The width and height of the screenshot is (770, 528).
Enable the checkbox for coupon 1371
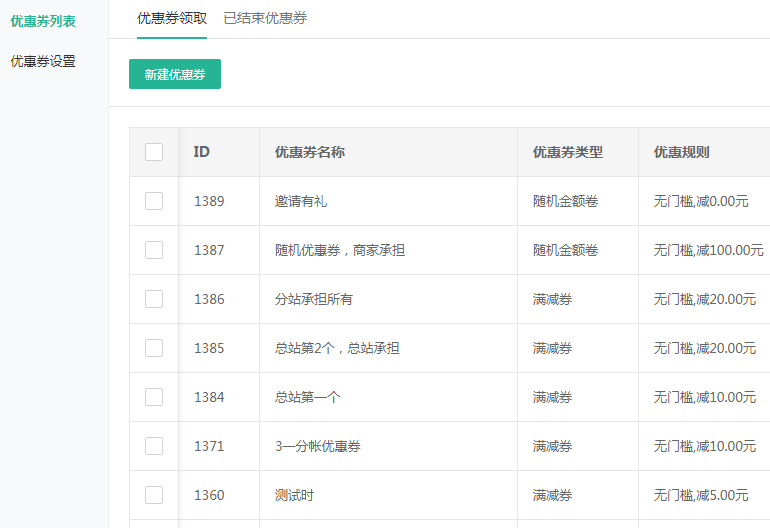coord(154,446)
